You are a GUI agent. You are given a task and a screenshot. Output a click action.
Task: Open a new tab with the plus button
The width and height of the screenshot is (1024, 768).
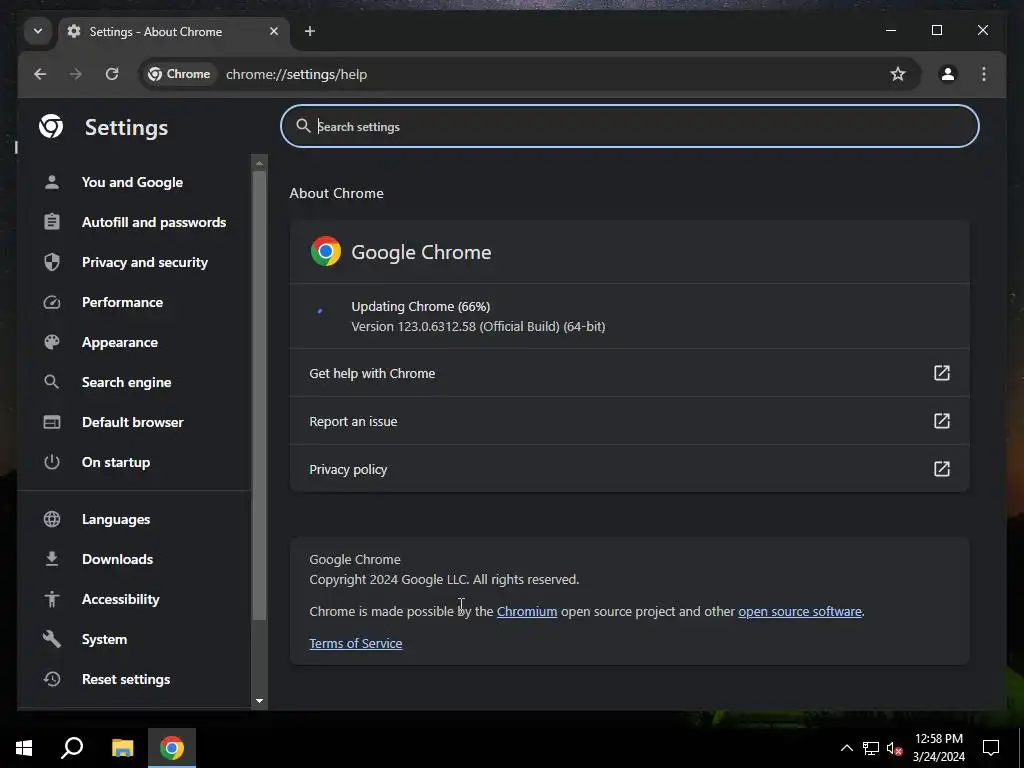[x=310, y=31]
